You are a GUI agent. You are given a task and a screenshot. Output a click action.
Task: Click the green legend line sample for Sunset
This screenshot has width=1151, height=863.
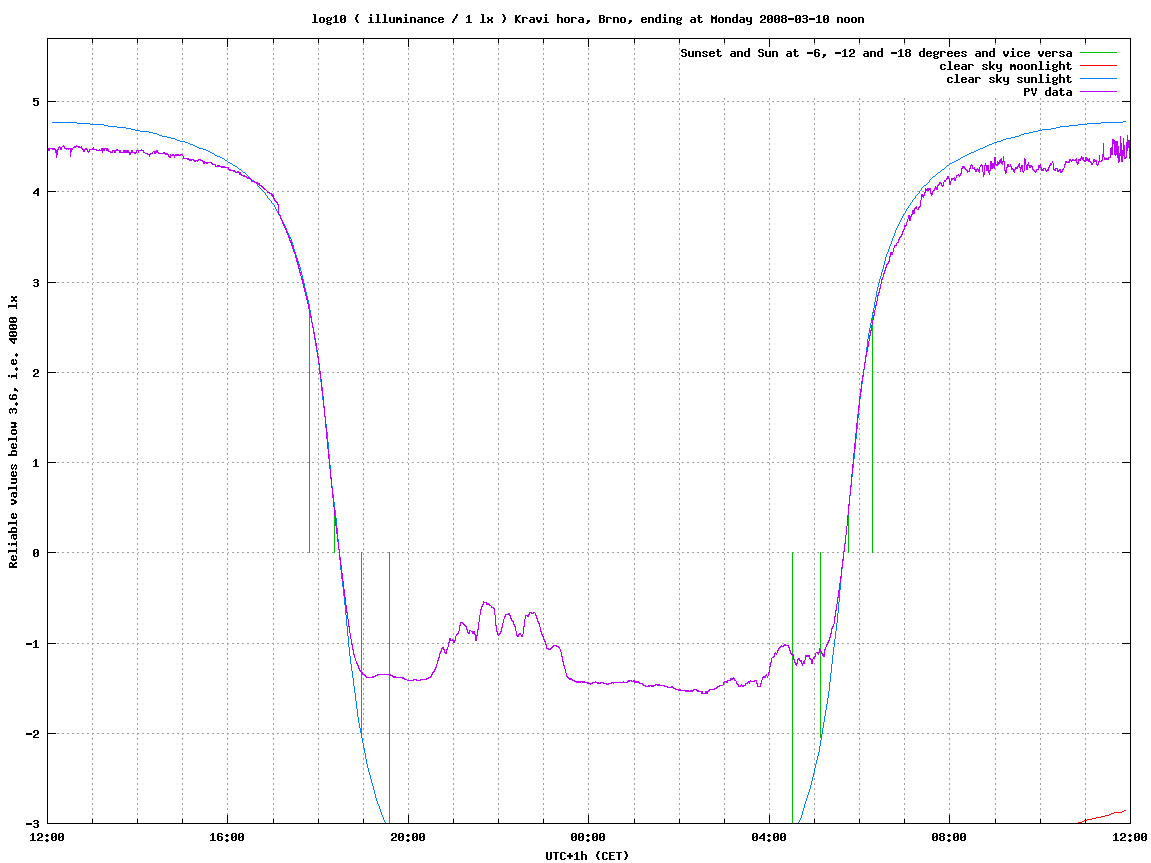[x=1098, y=53]
